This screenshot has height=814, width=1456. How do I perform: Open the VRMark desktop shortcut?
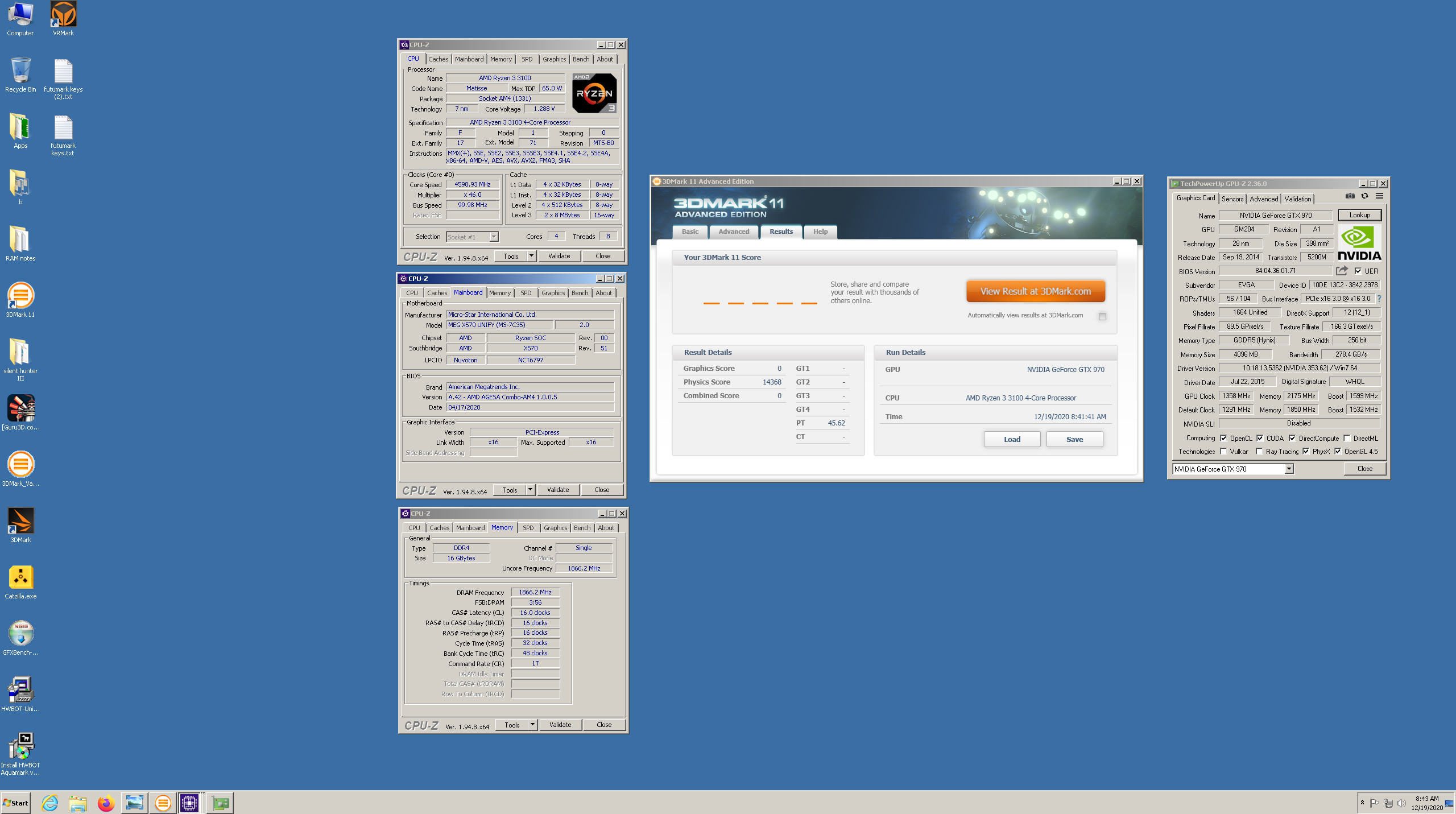coord(63,20)
